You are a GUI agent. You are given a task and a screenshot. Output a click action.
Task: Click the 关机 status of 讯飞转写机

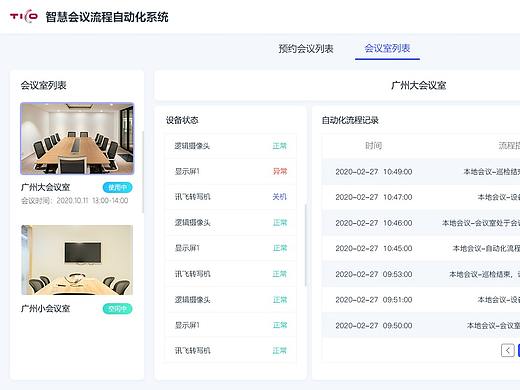[x=280, y=197]
